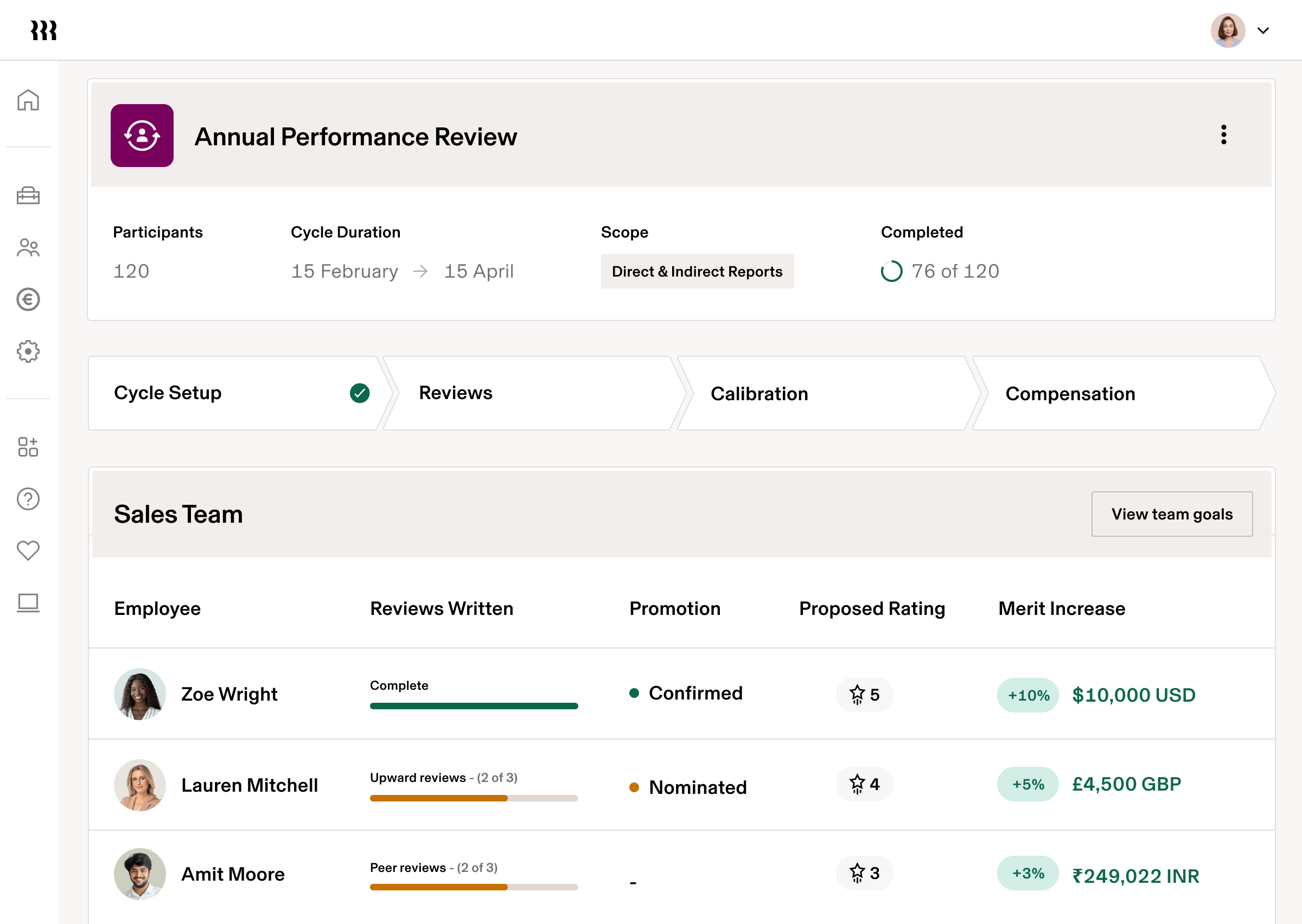Open the Direct & Indirect Reports scope selector
Viewport: 1302px width, 924px height.
pyautogui.click(x=697, y=271)
